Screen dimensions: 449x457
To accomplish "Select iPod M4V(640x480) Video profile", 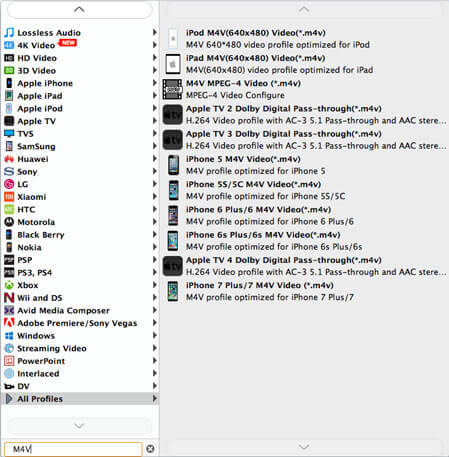I will point(305,39).
